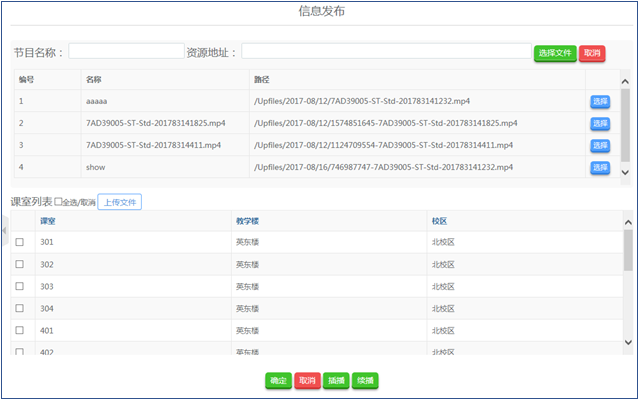Click the 资源地址 input field
Viewport: 638px width, 399px height.
pos(386,51)
